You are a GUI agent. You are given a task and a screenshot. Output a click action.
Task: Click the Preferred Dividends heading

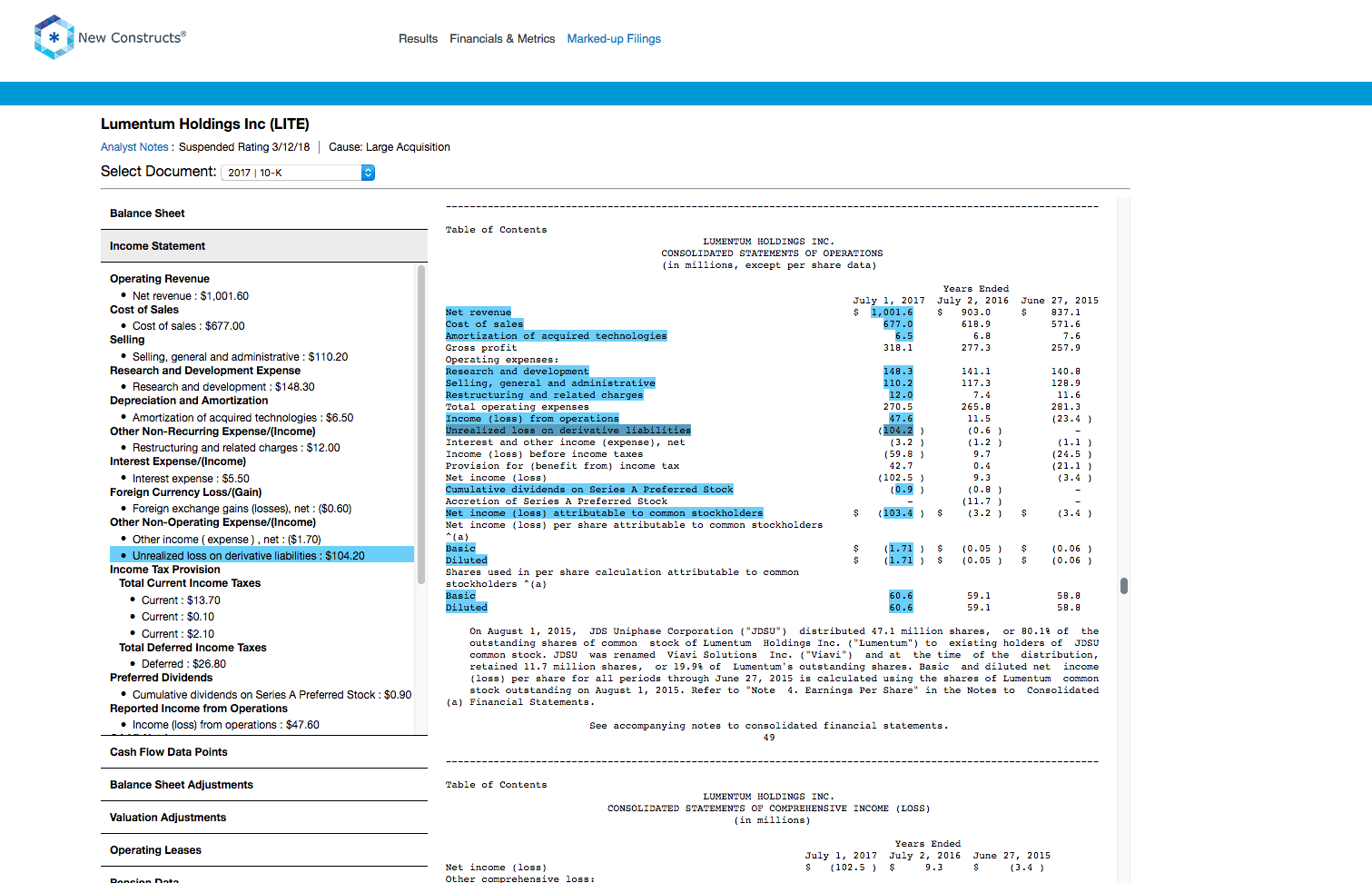click(161, 678)
